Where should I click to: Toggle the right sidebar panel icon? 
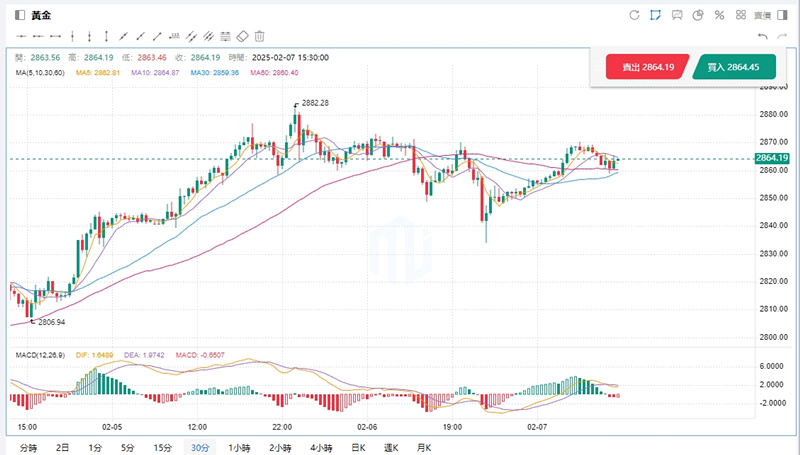783,15
